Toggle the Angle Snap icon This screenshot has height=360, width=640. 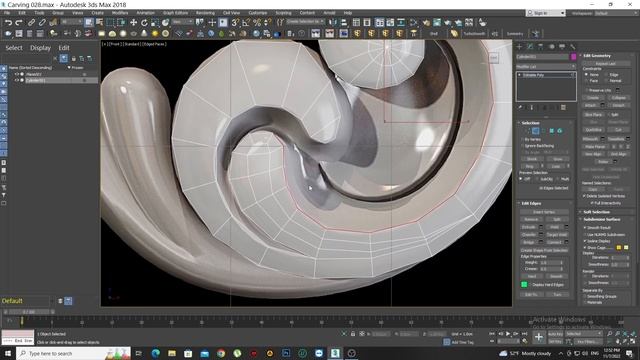click(246, 22)
